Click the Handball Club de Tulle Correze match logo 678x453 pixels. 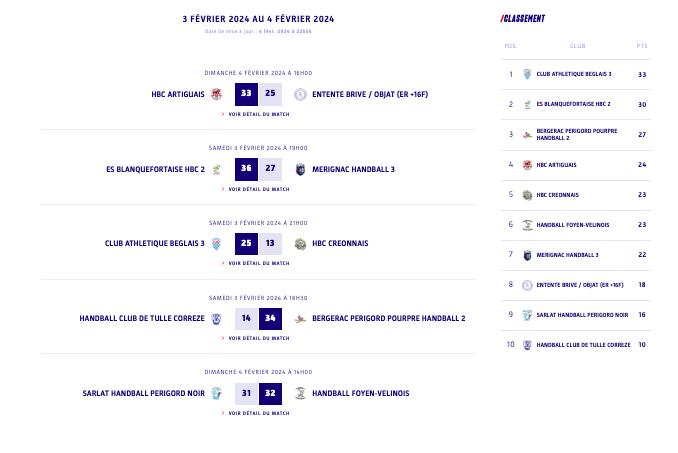(x=216, y=319)
